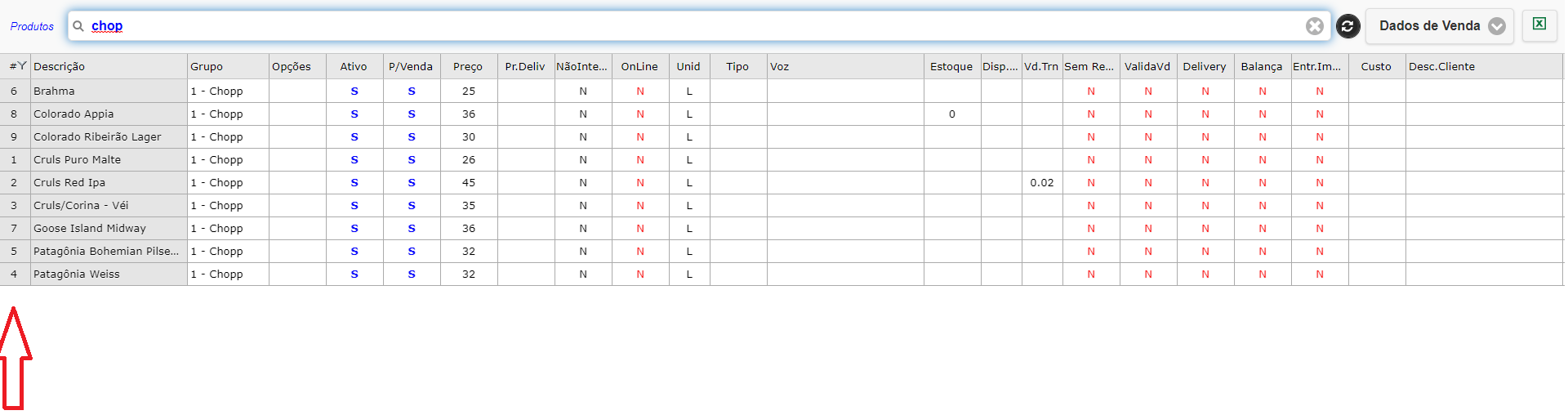Toggle the Delivery N flag for Cruls Red Ipa
The width and height of the screenshot is (1568, 415).
[x=1205, y=183]
